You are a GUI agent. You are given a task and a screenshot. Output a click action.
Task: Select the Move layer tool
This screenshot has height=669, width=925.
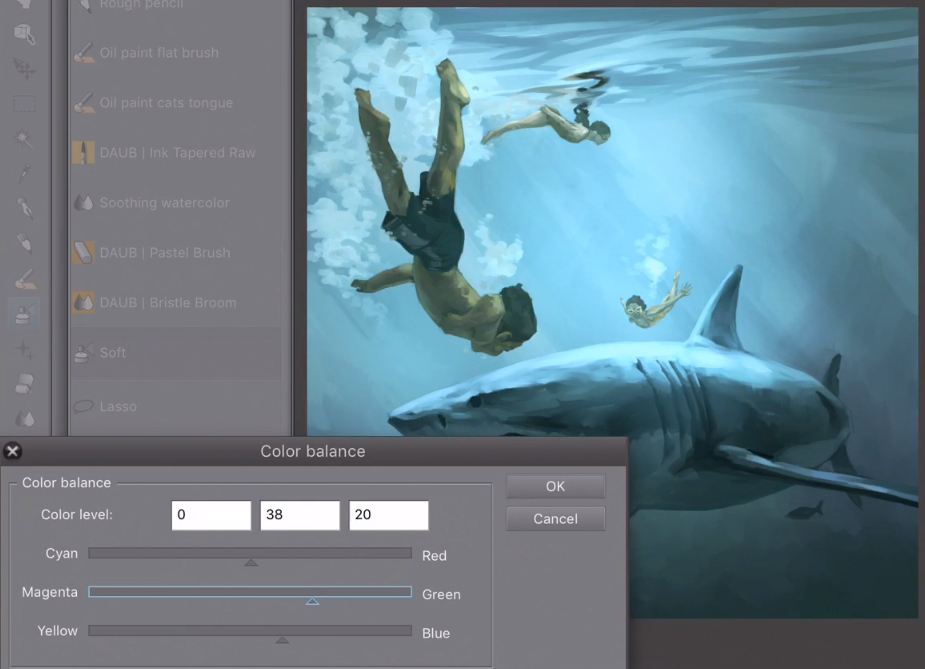(25, 68)
